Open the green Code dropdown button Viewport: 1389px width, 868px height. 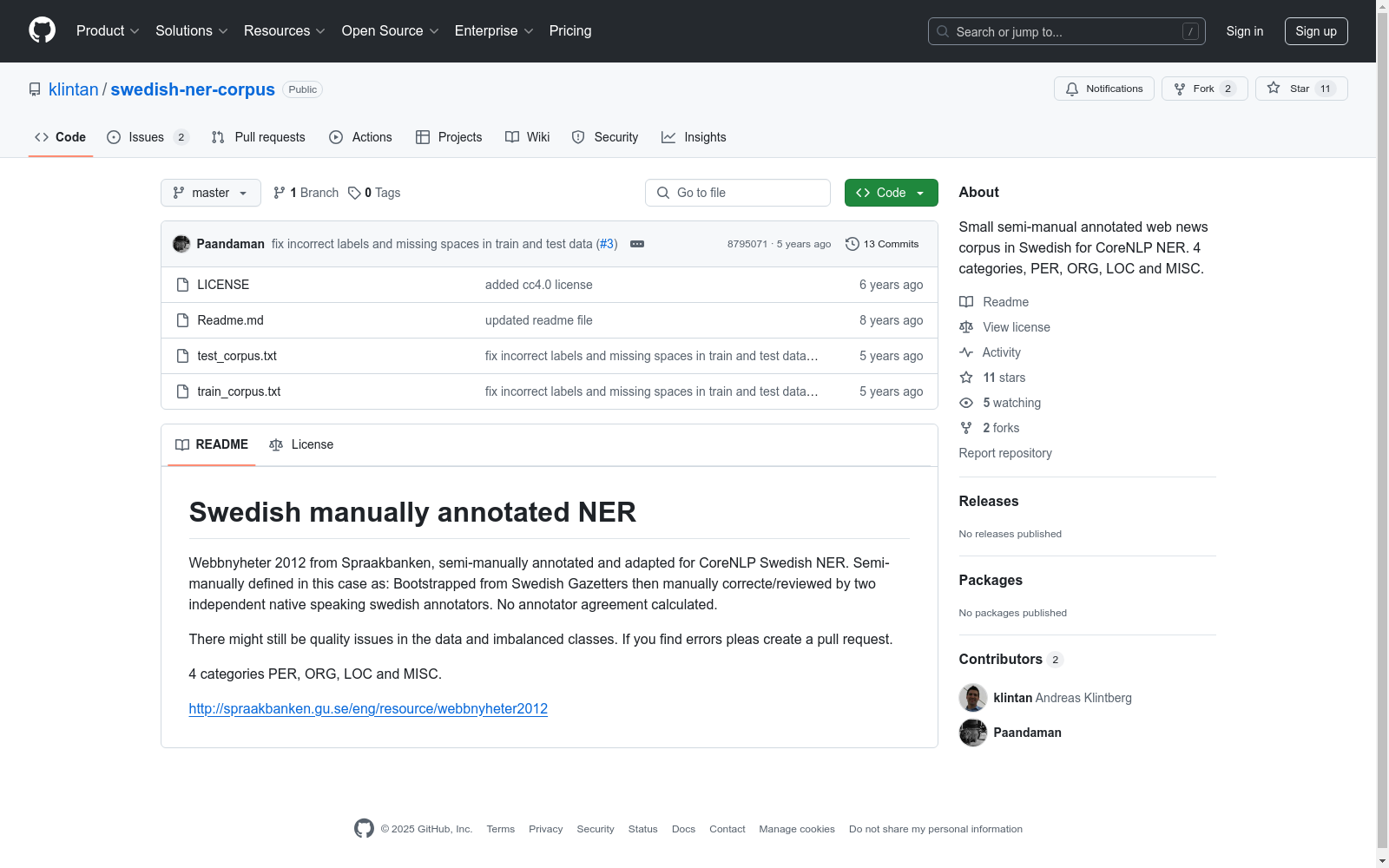892,193
